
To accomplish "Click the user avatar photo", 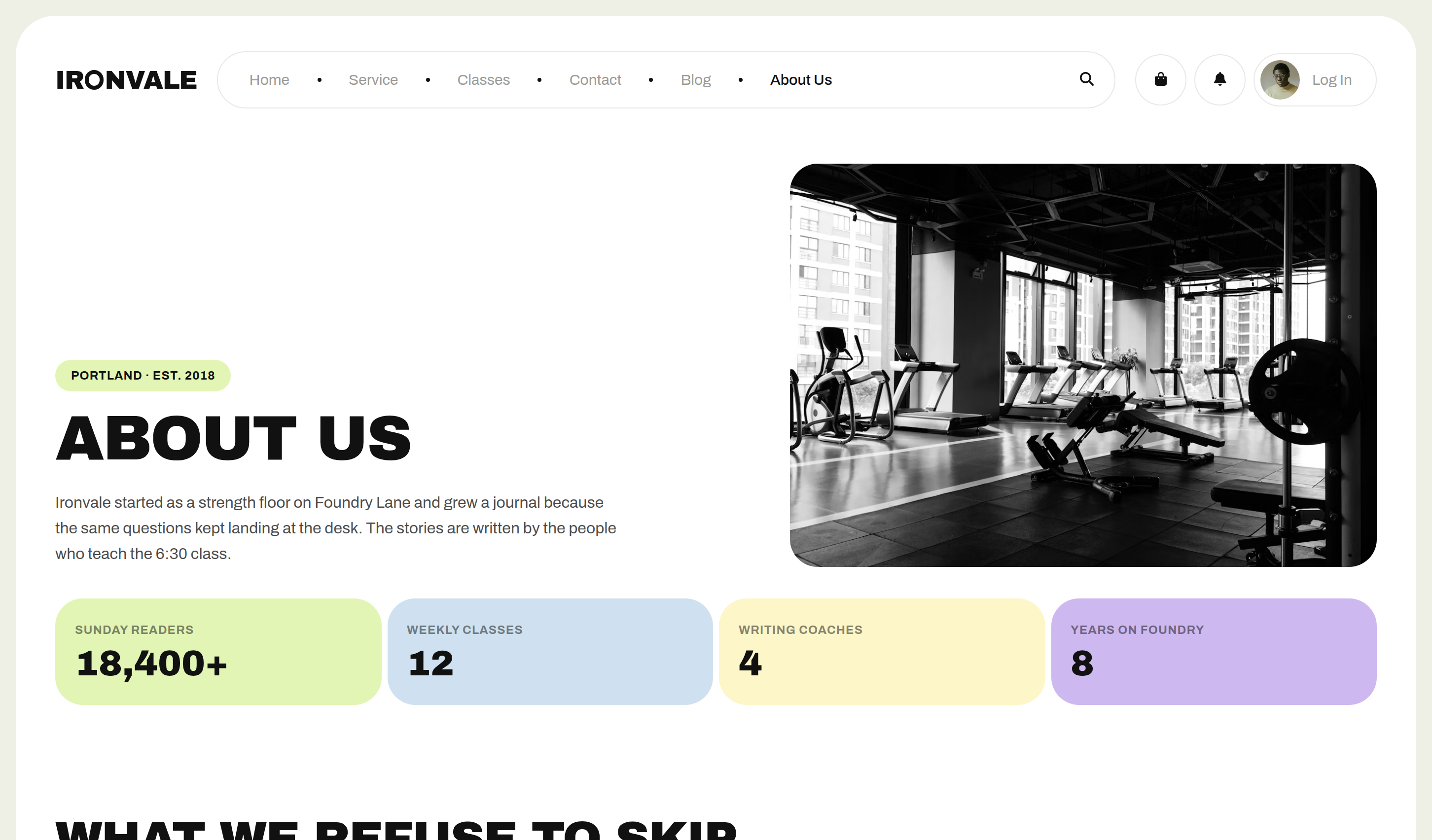I will pyautogui.click(x=1280, y=79).
